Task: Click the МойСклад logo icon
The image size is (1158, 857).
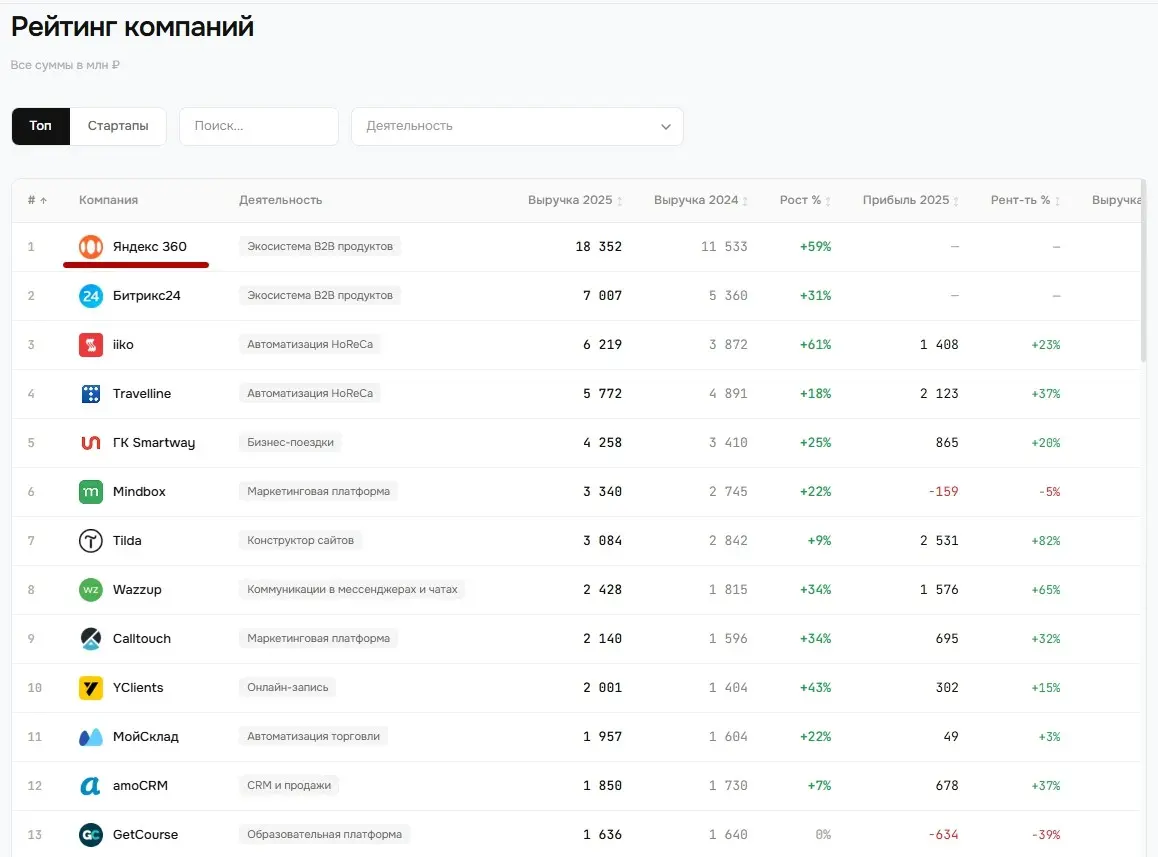Action: (91, 737)
